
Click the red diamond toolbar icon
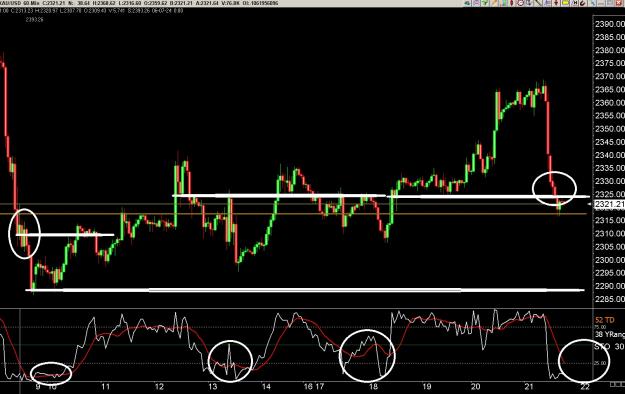point(512,3)
